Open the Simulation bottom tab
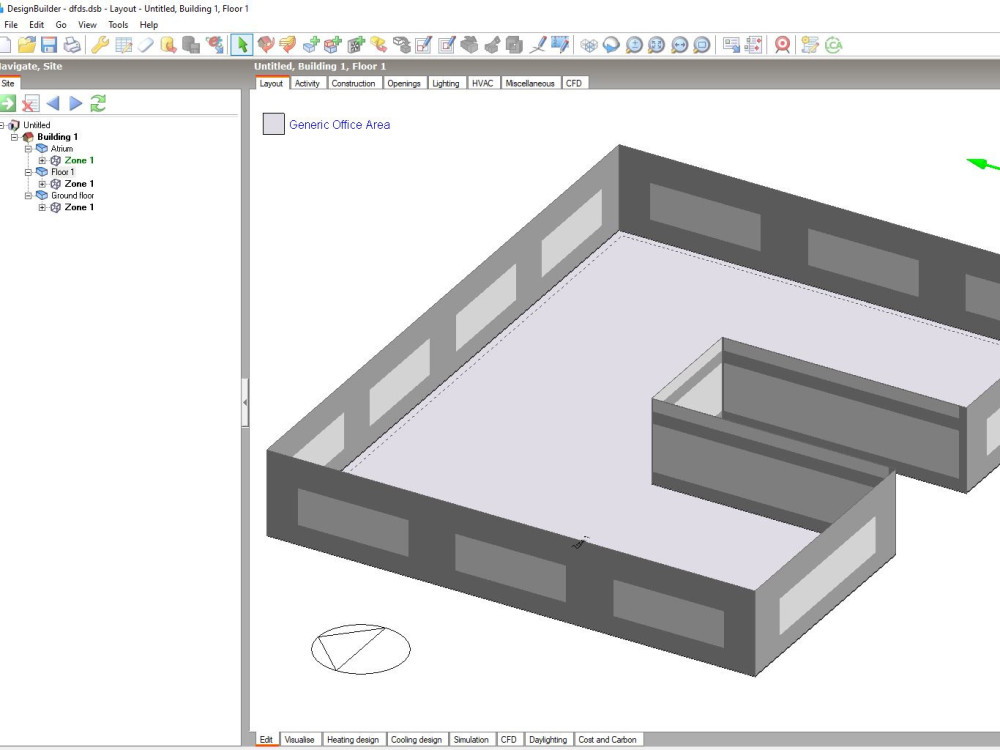1000x750 pixels. pyautogui.click(x=471, y=740)
